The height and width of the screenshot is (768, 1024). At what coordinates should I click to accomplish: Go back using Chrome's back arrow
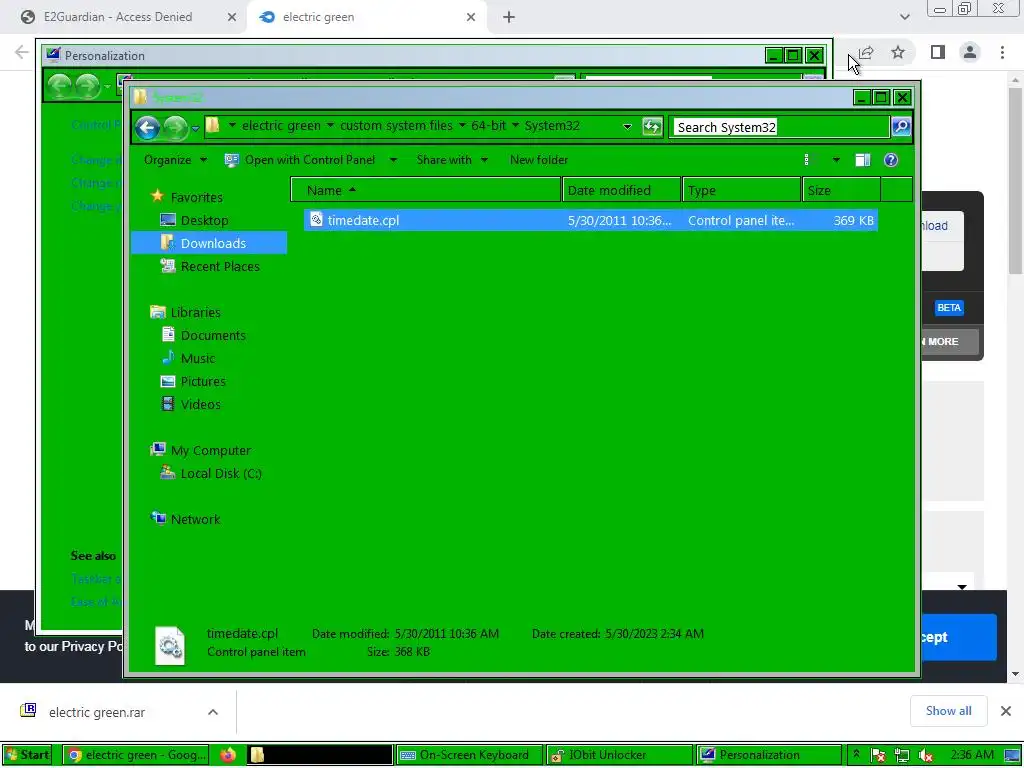pos(22,52)
